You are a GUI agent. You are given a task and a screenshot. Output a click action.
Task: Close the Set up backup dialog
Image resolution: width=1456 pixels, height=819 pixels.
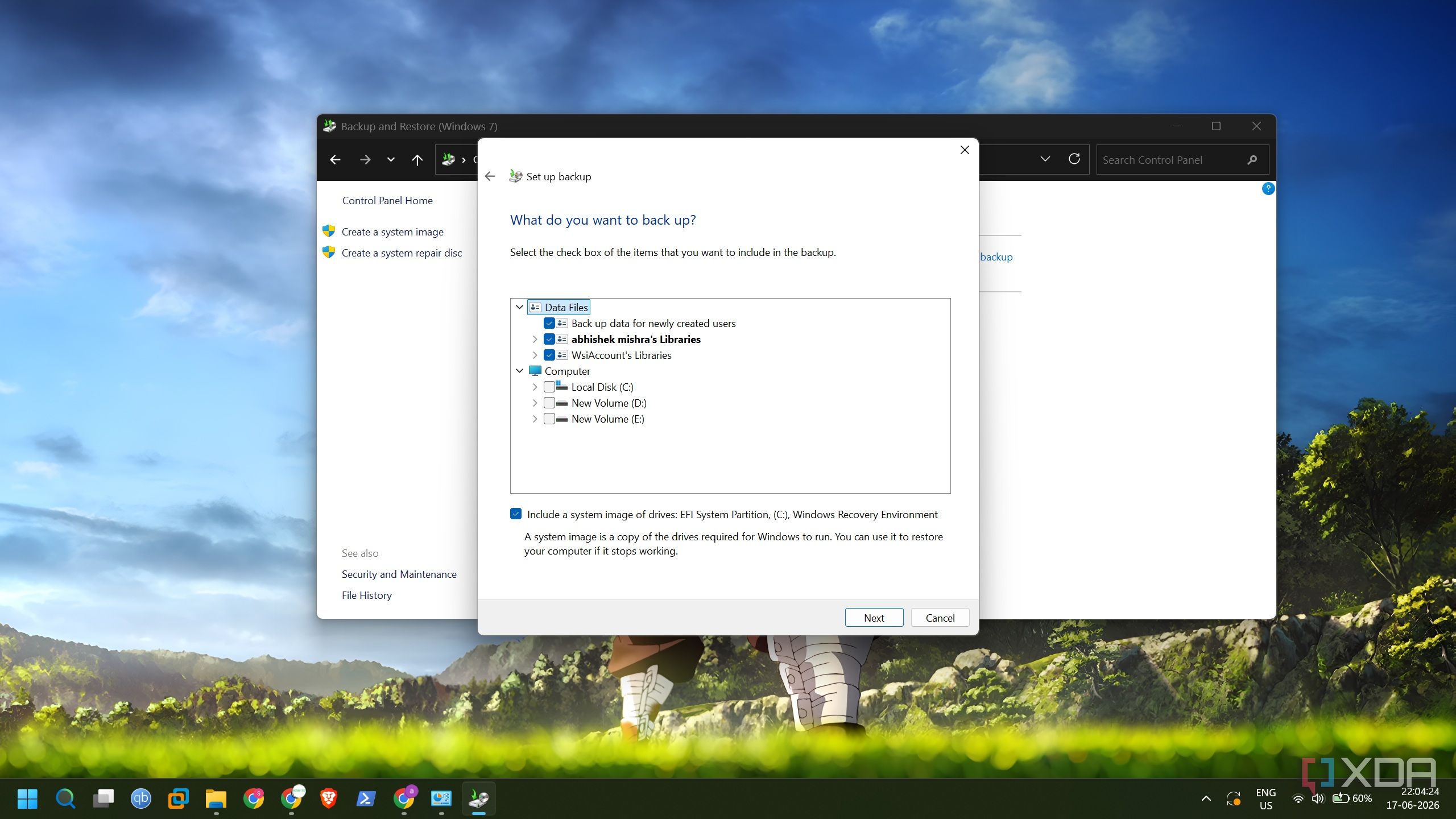click(x=965, y=150)
